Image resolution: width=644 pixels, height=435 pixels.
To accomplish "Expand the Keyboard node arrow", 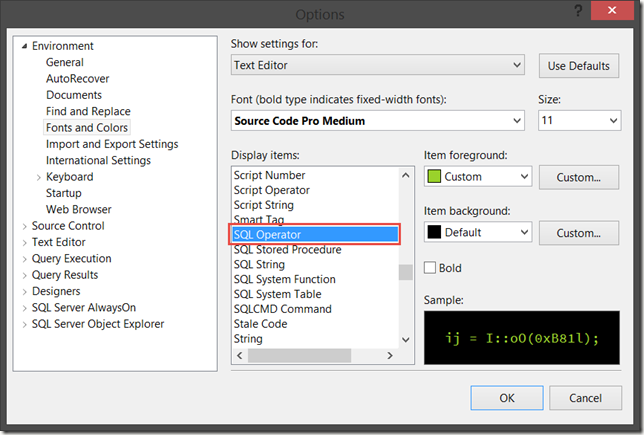I will [39, 177].
